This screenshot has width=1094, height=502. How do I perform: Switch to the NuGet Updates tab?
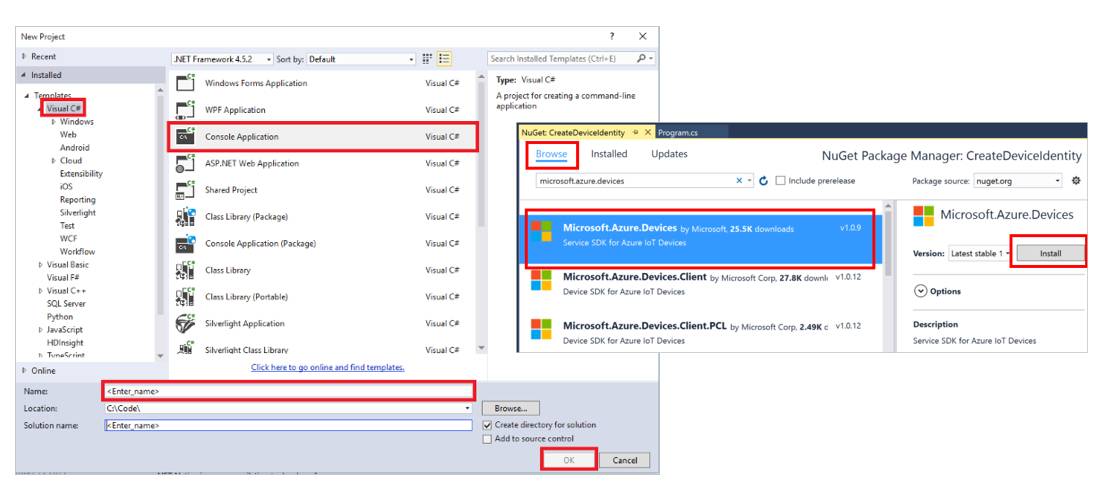[669, 154]
